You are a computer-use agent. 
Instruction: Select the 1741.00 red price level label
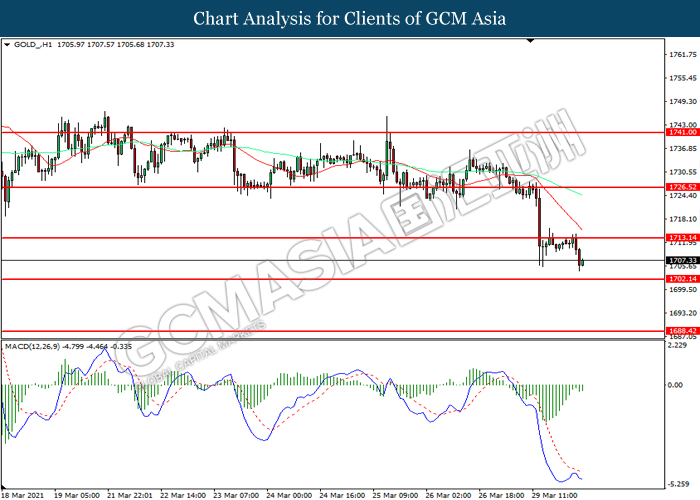coord(682,133)
